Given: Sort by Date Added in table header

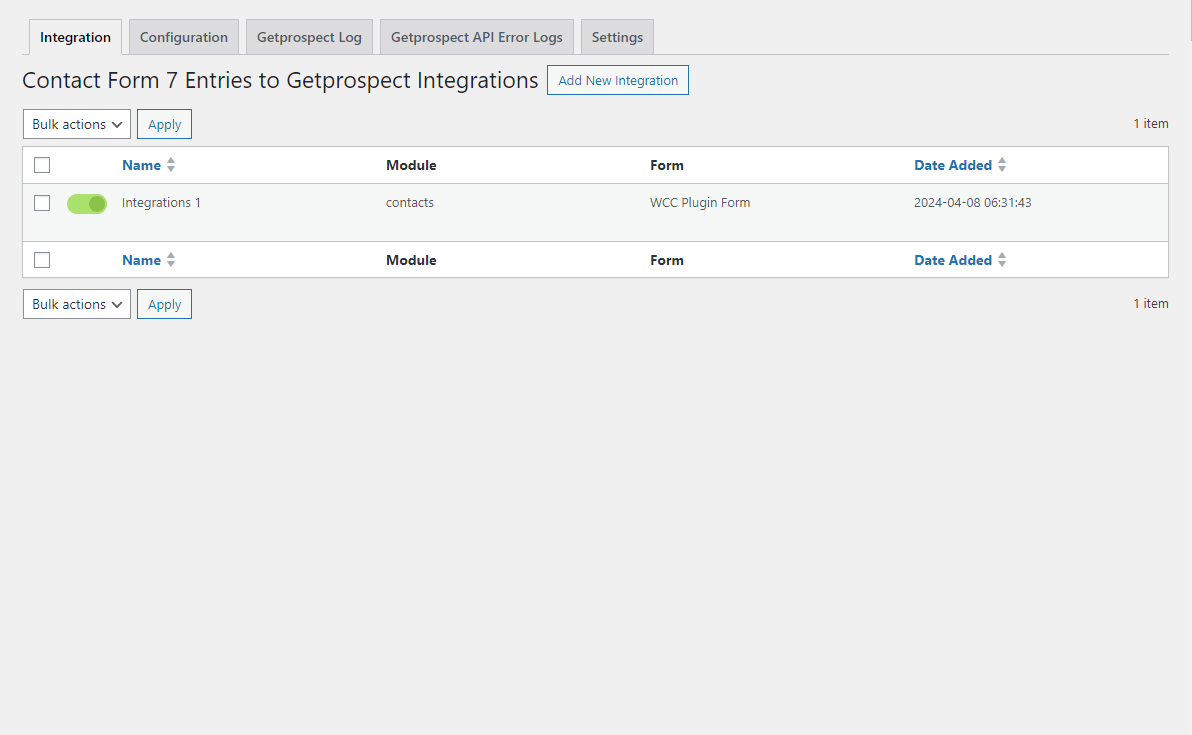Looking at the screenshot, I should click(953, 165).
